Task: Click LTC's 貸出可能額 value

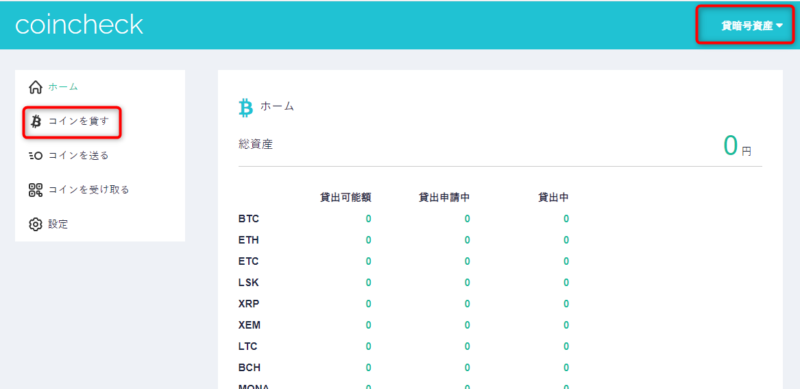Action: [368, 347]
